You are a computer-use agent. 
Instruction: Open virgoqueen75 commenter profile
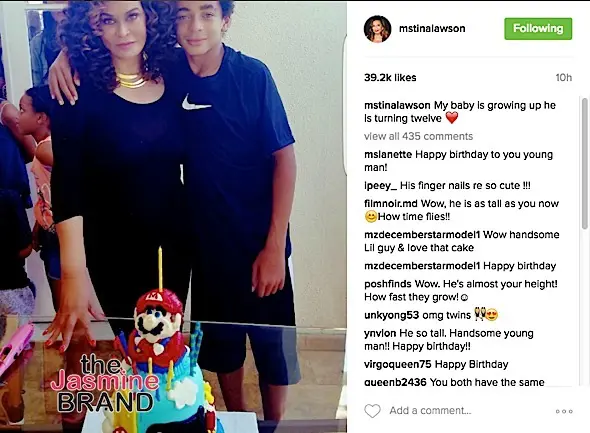coord(398,364)
